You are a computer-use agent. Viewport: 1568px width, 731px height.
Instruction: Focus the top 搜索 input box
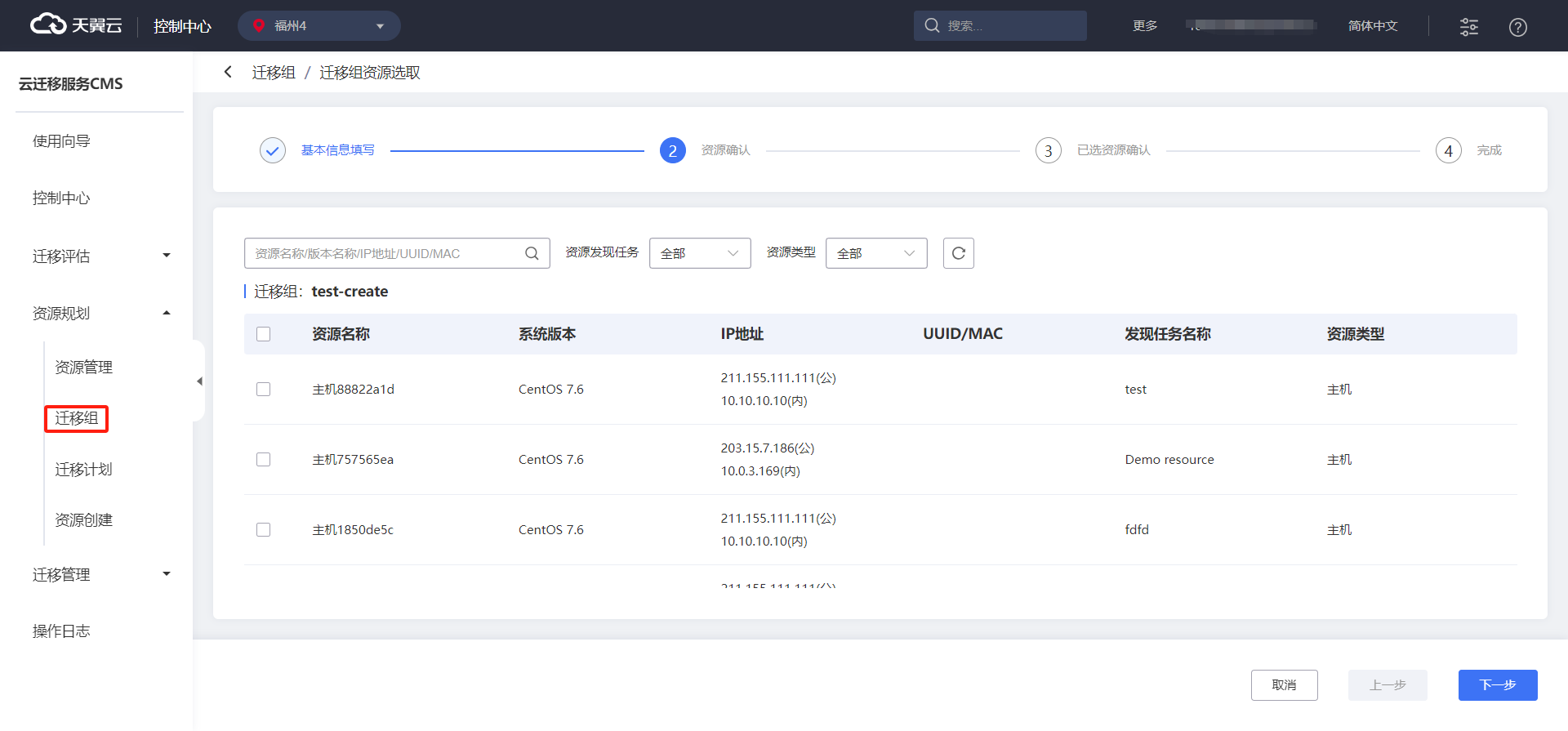tap(1000, 25)
